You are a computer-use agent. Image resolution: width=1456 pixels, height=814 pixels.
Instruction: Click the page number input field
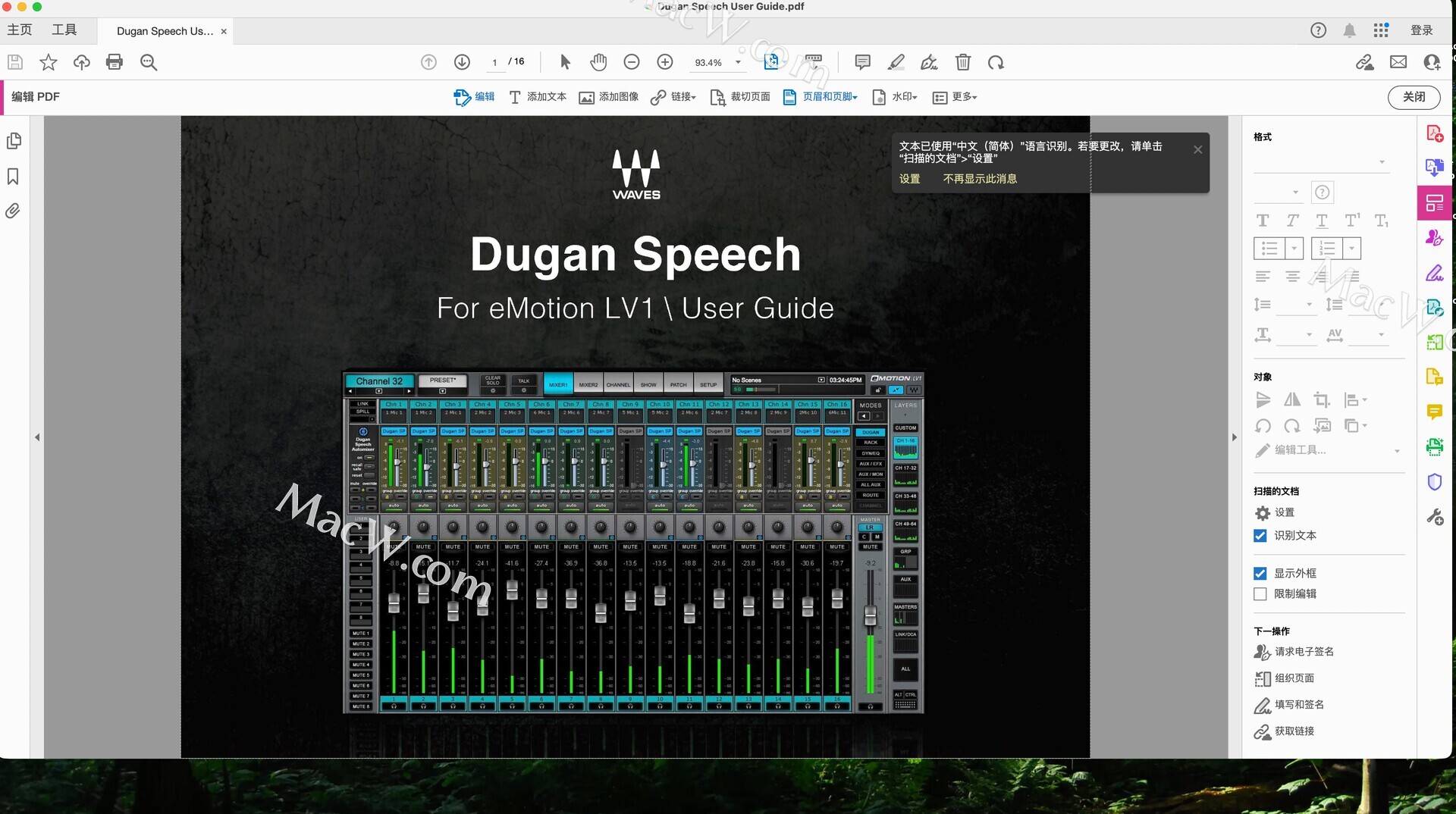pos(494,62)
